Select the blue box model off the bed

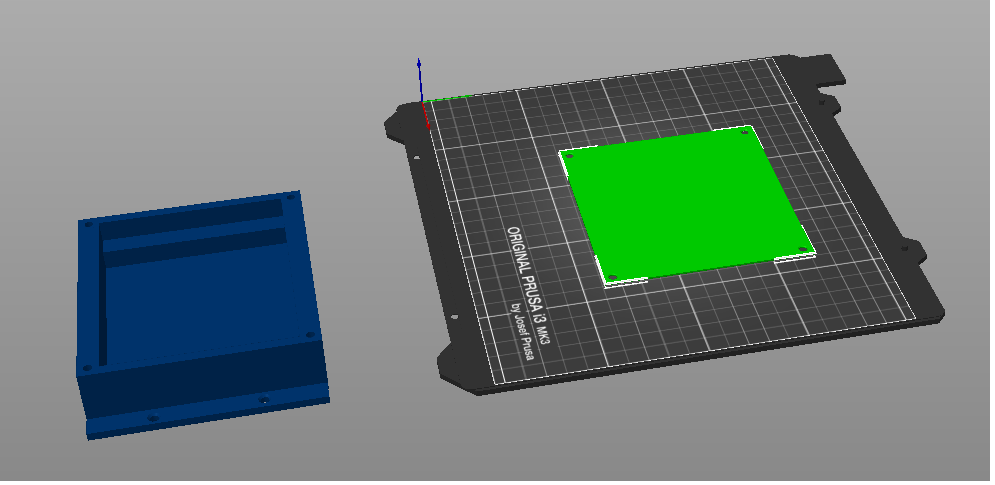202,315
